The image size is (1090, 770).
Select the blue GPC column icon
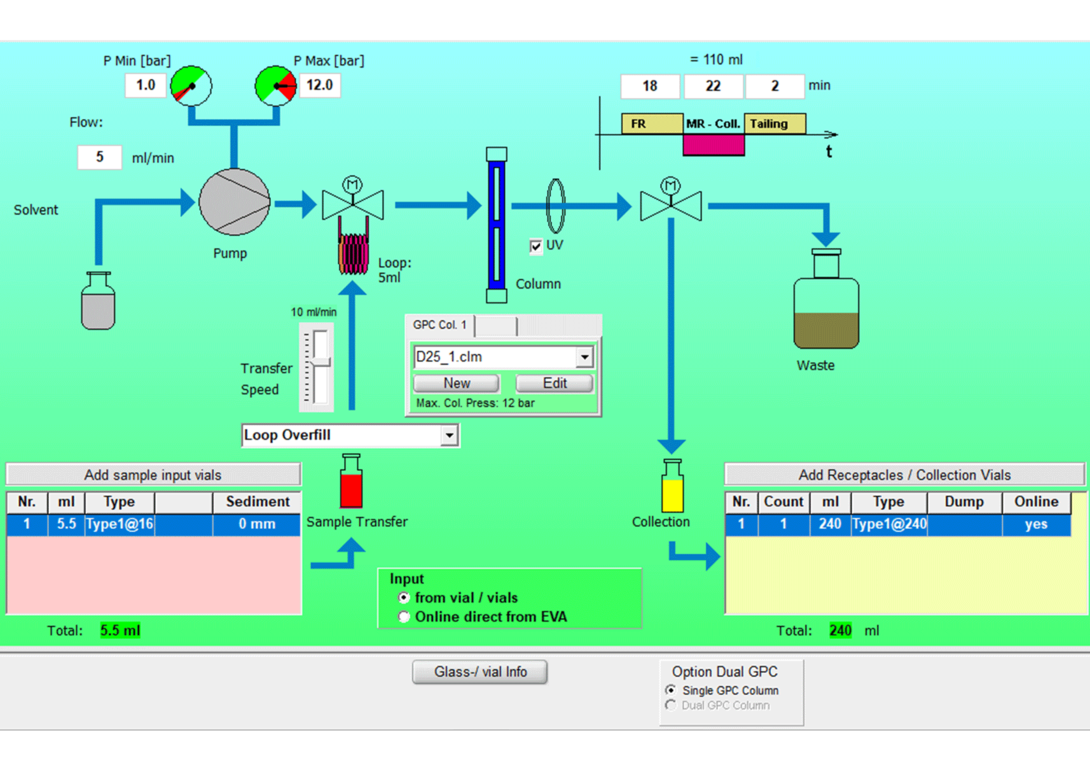click(x=496, y=225)
